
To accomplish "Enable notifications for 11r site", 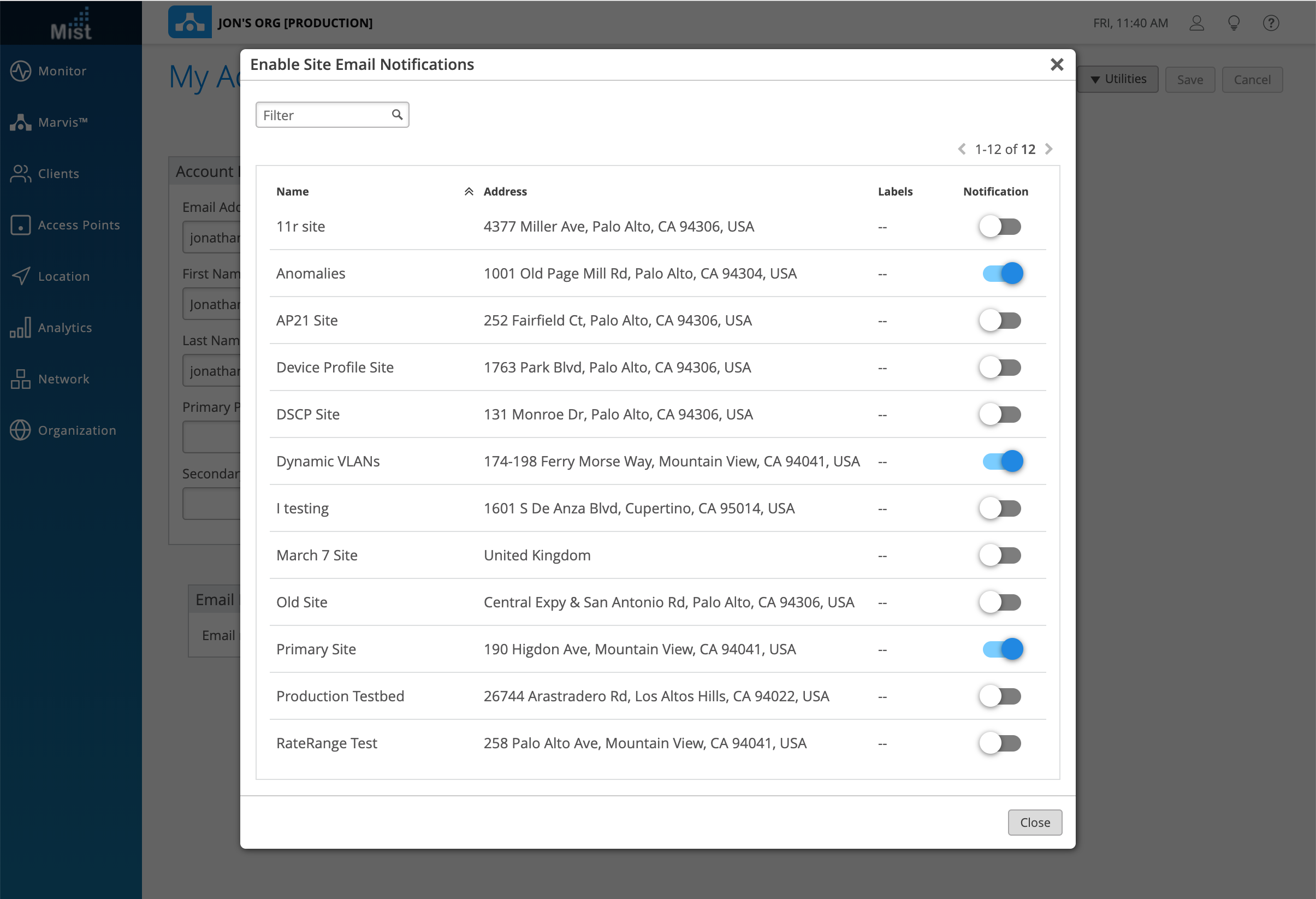I will [1000, 227].
